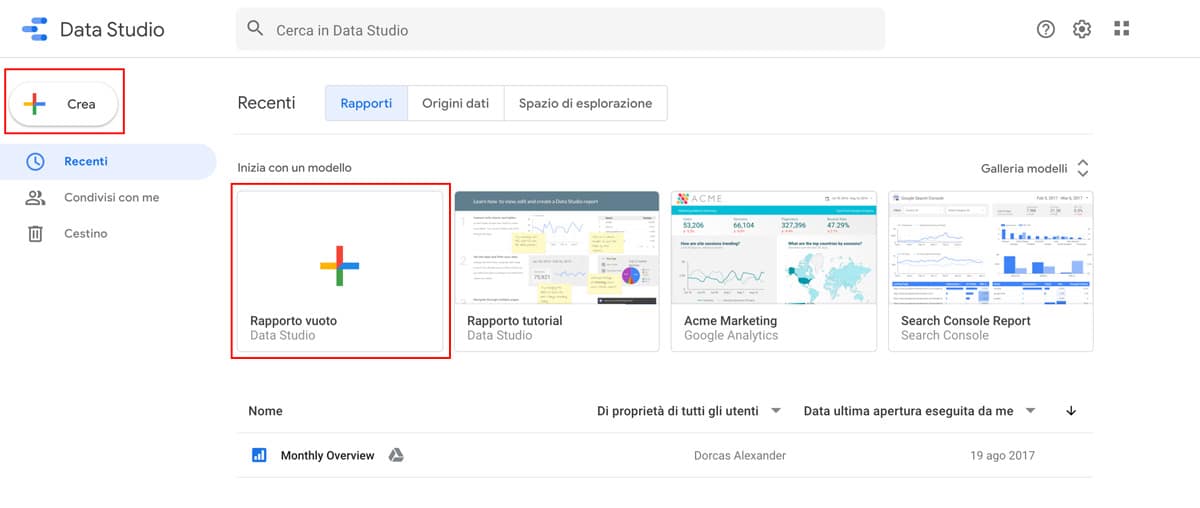Select Recenti in the sidebar

pos(108,161)
